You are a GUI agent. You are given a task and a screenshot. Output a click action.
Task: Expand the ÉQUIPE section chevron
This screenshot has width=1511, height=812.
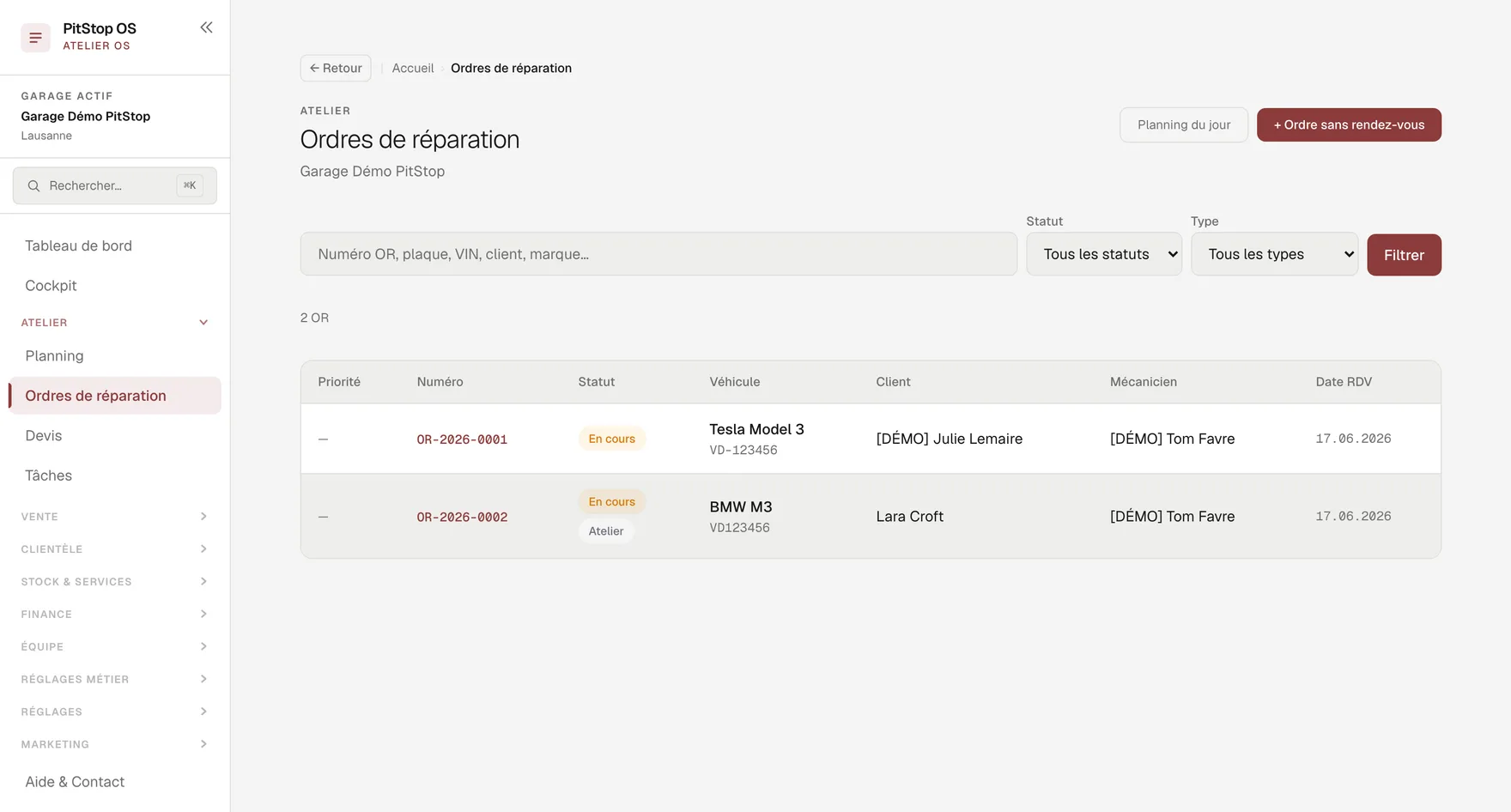click(203, 646)
